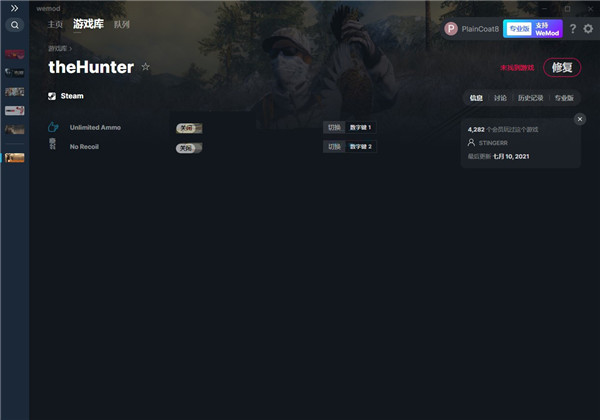Click the Steam platform icon
The width and height of the screenshot is (600, 420).
(52, 96)
